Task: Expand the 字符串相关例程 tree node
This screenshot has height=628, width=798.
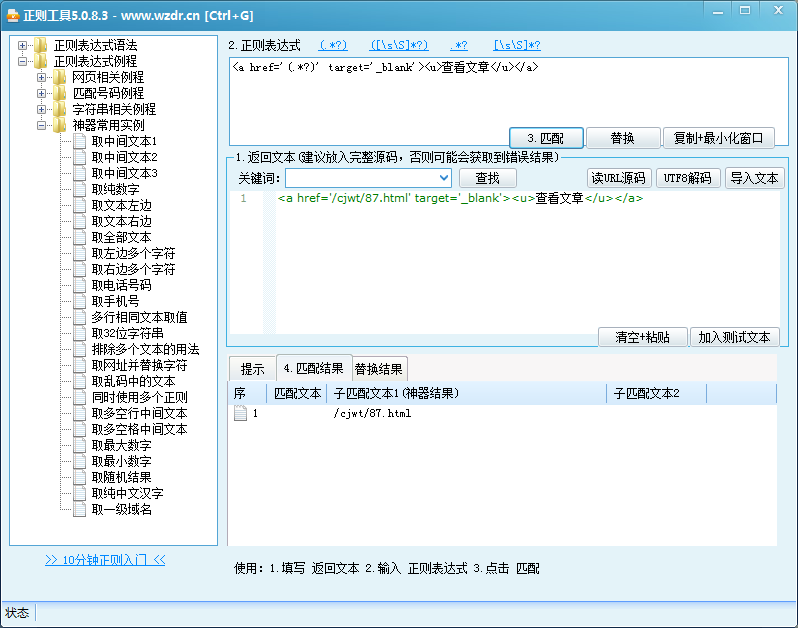Action: click(42, 109)
